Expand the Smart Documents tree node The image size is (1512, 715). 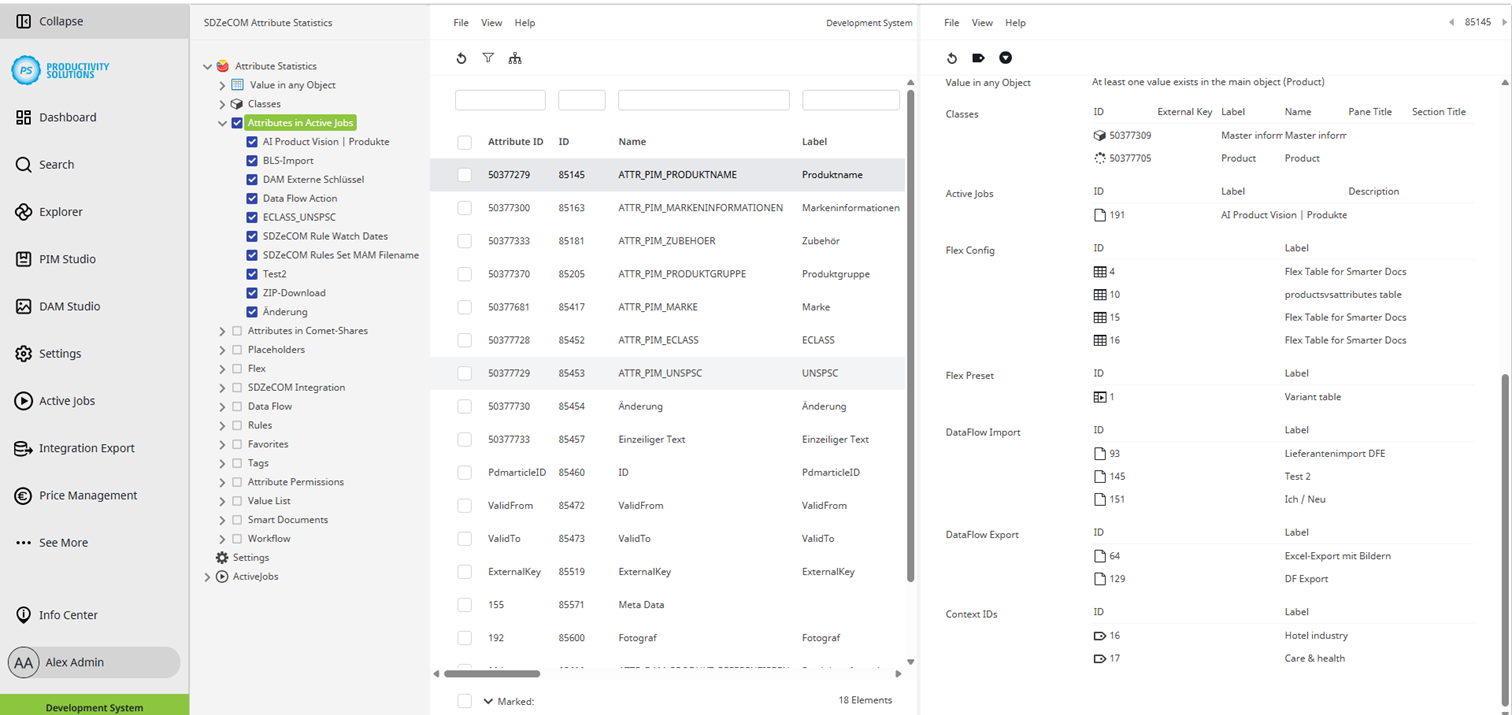222,519
